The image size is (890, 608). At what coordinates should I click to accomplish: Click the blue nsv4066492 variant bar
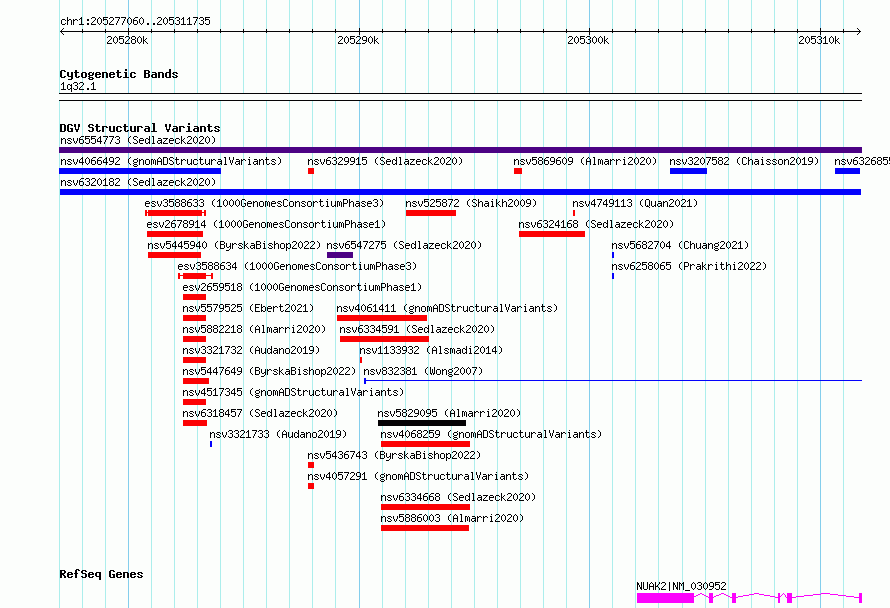pyautogui.click(x=140, y=171)
